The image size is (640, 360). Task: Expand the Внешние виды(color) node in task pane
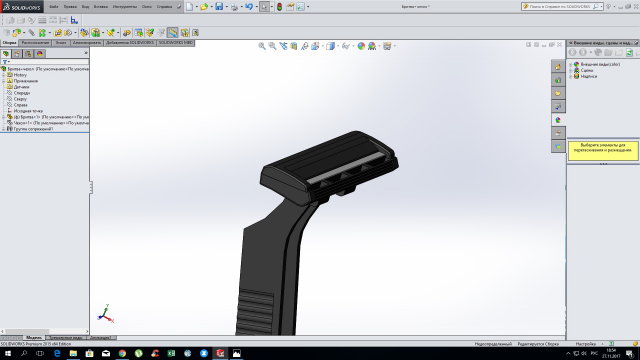571,64
